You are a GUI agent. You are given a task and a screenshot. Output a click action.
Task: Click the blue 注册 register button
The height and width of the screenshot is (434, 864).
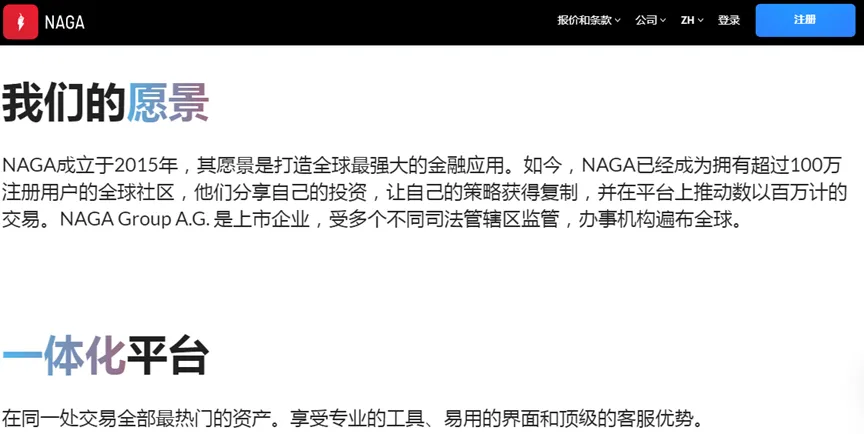pyautogui.click(x=805, y=20)
